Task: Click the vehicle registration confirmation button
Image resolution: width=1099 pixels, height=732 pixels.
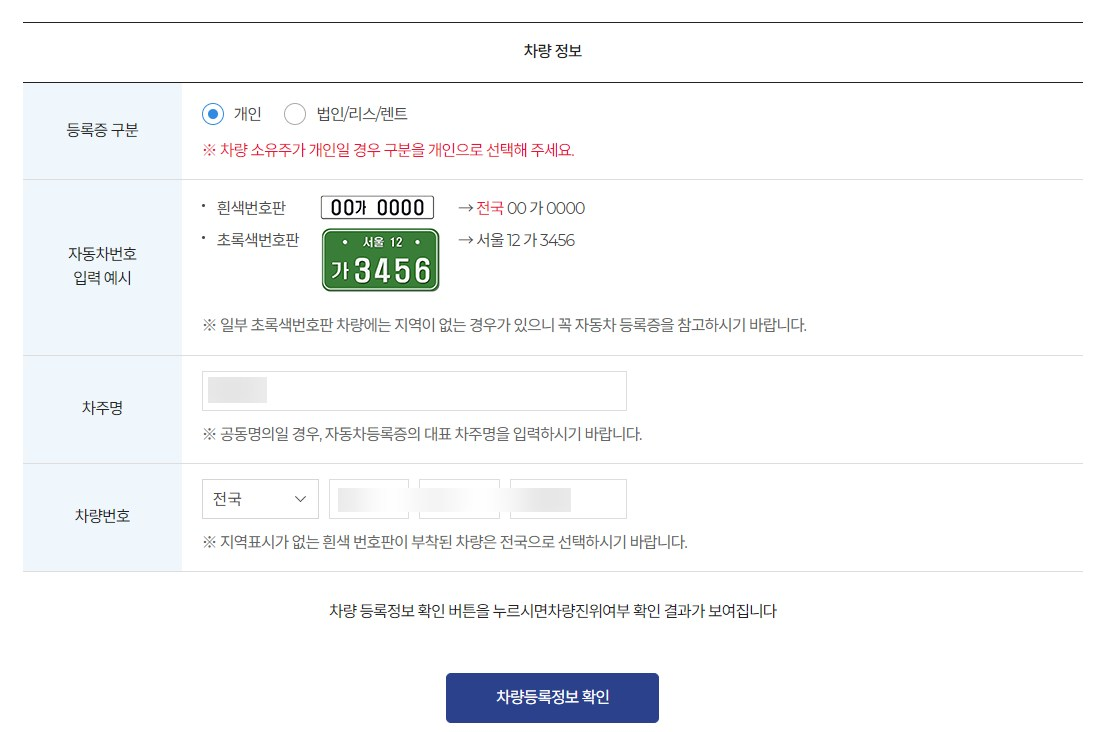Action: point(552,697)
